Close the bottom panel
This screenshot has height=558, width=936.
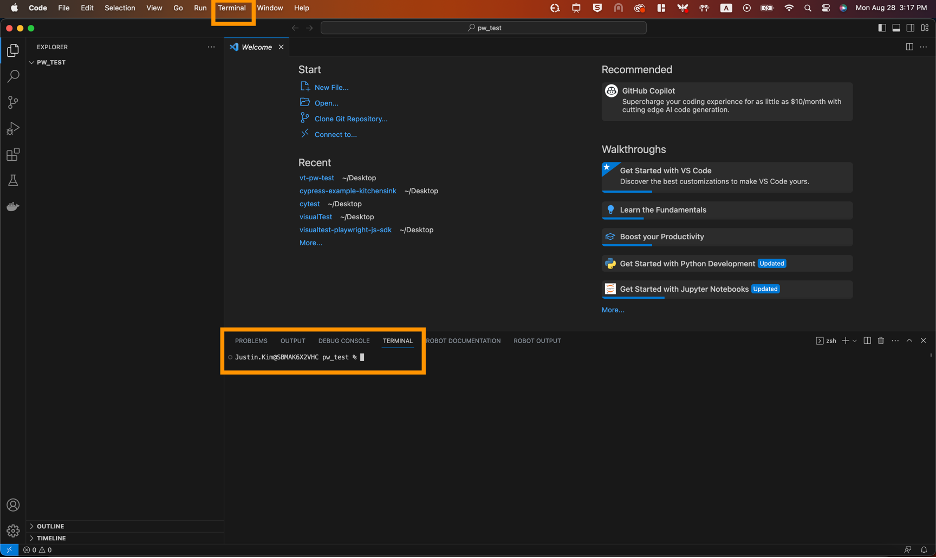[923, 341]
